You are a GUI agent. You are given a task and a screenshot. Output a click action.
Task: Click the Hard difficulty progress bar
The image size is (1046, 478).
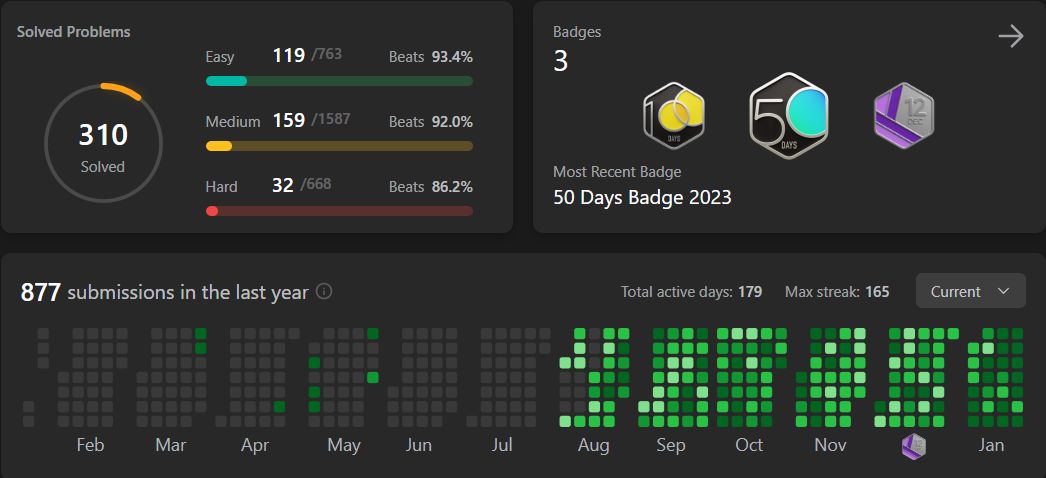(x=340, y=211)
